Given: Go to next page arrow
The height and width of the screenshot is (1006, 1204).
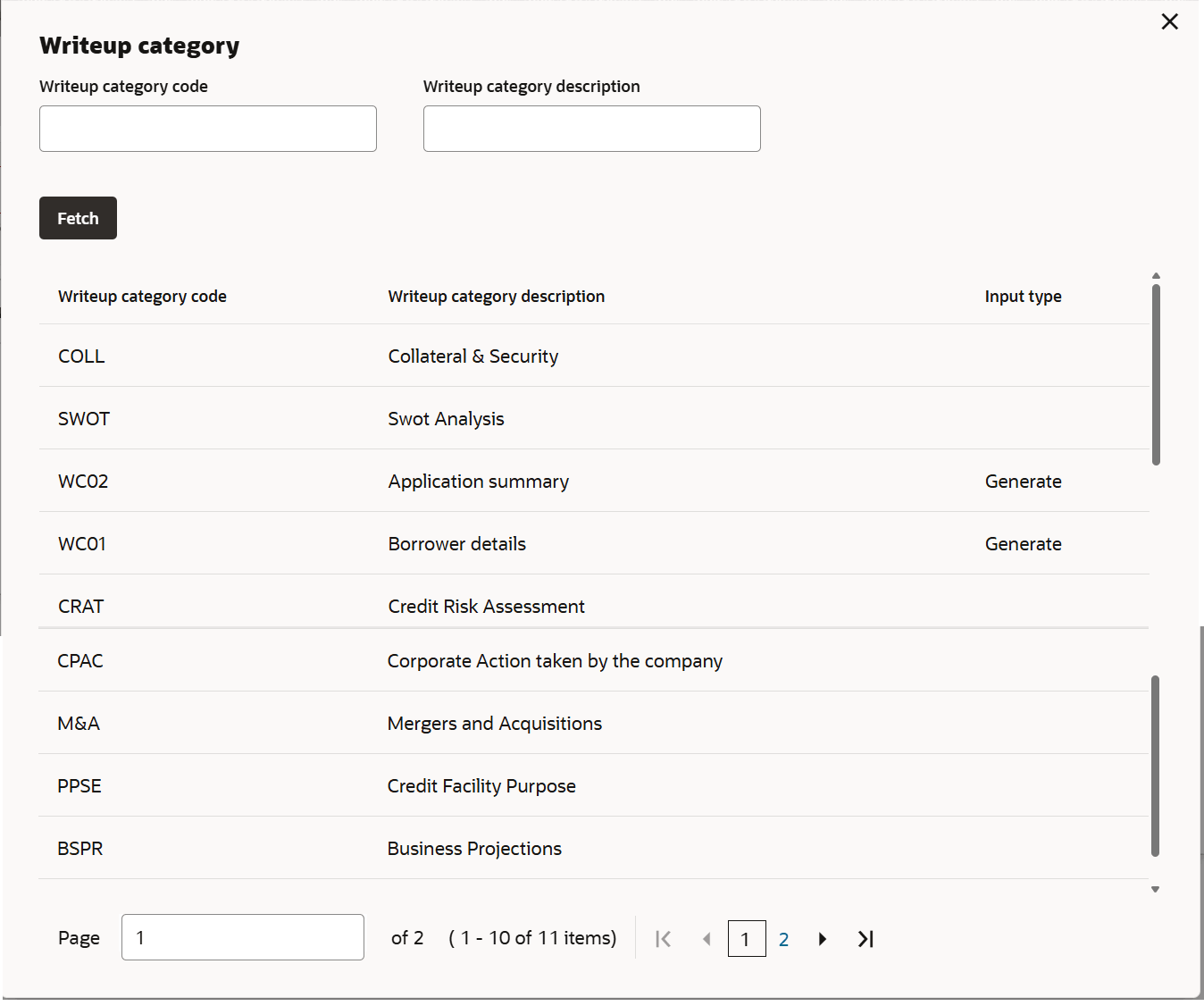Looking at the screenshot, I should (x=823, y=939).
